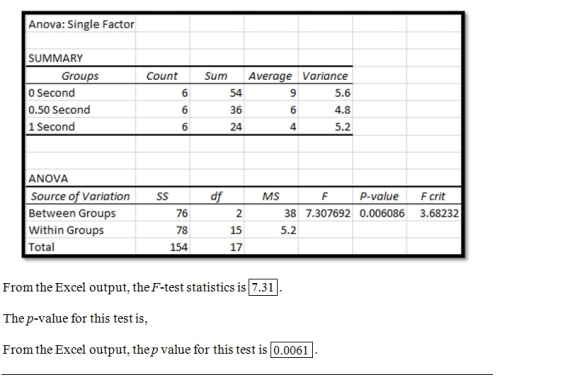This screenshot has width=580, height=387.
Task: Click the 'Source of Variation' header
Action: tap(80, 196)
